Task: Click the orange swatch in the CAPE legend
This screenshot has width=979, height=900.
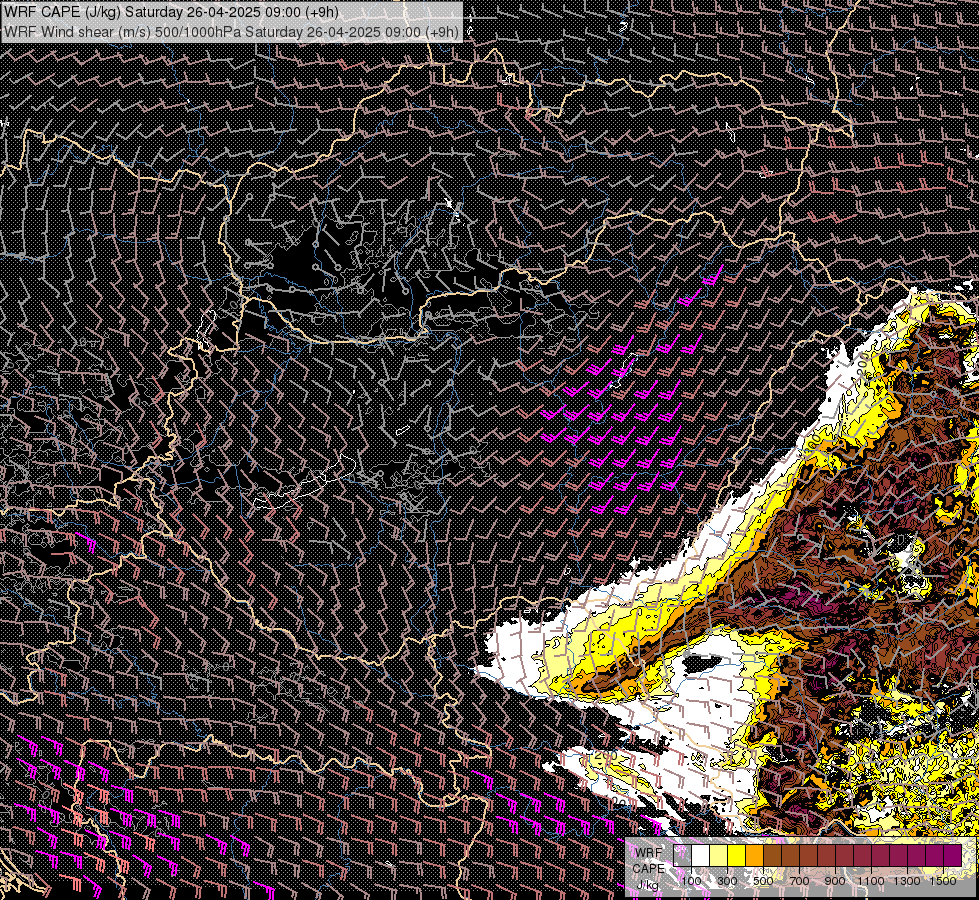Action: tap(754, 856)
